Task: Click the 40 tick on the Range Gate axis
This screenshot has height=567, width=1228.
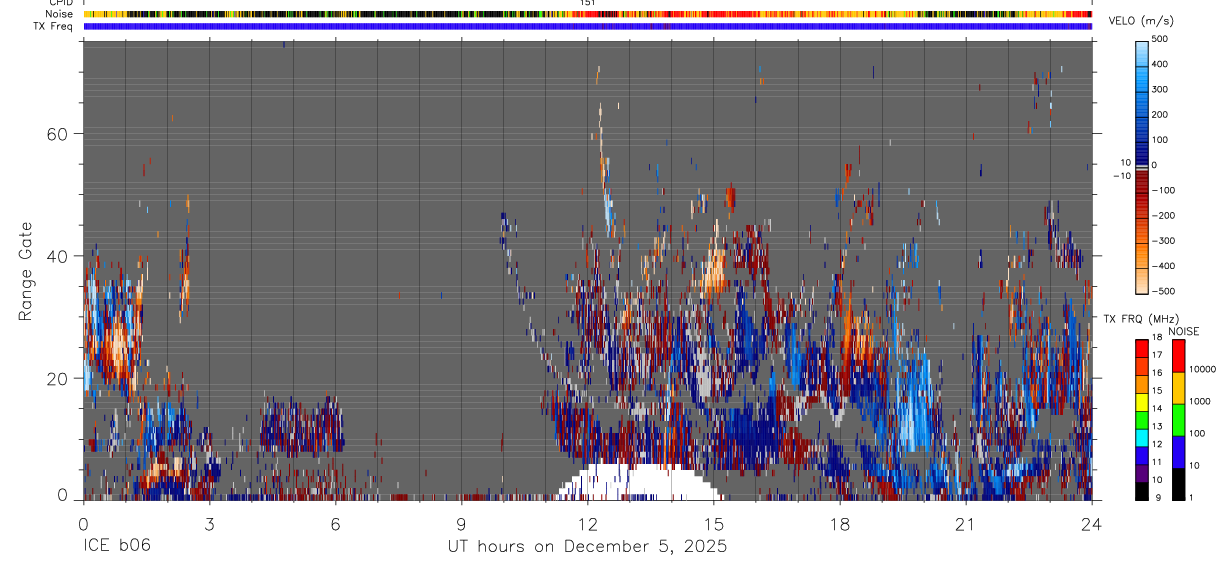Action: pyautogui.click(x=59, y=256)
